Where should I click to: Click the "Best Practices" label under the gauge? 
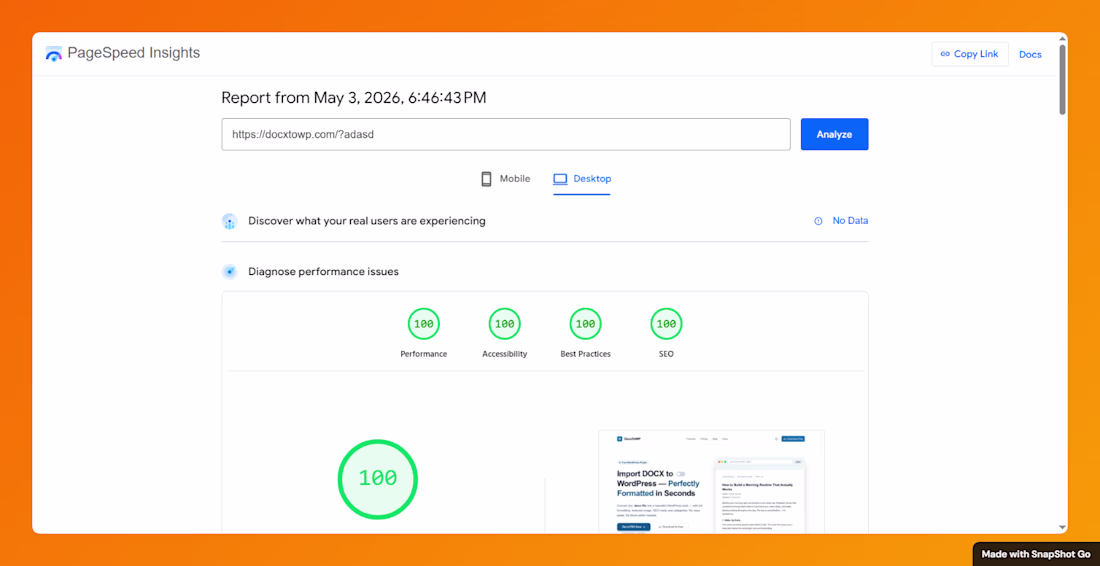click(585, 354)
